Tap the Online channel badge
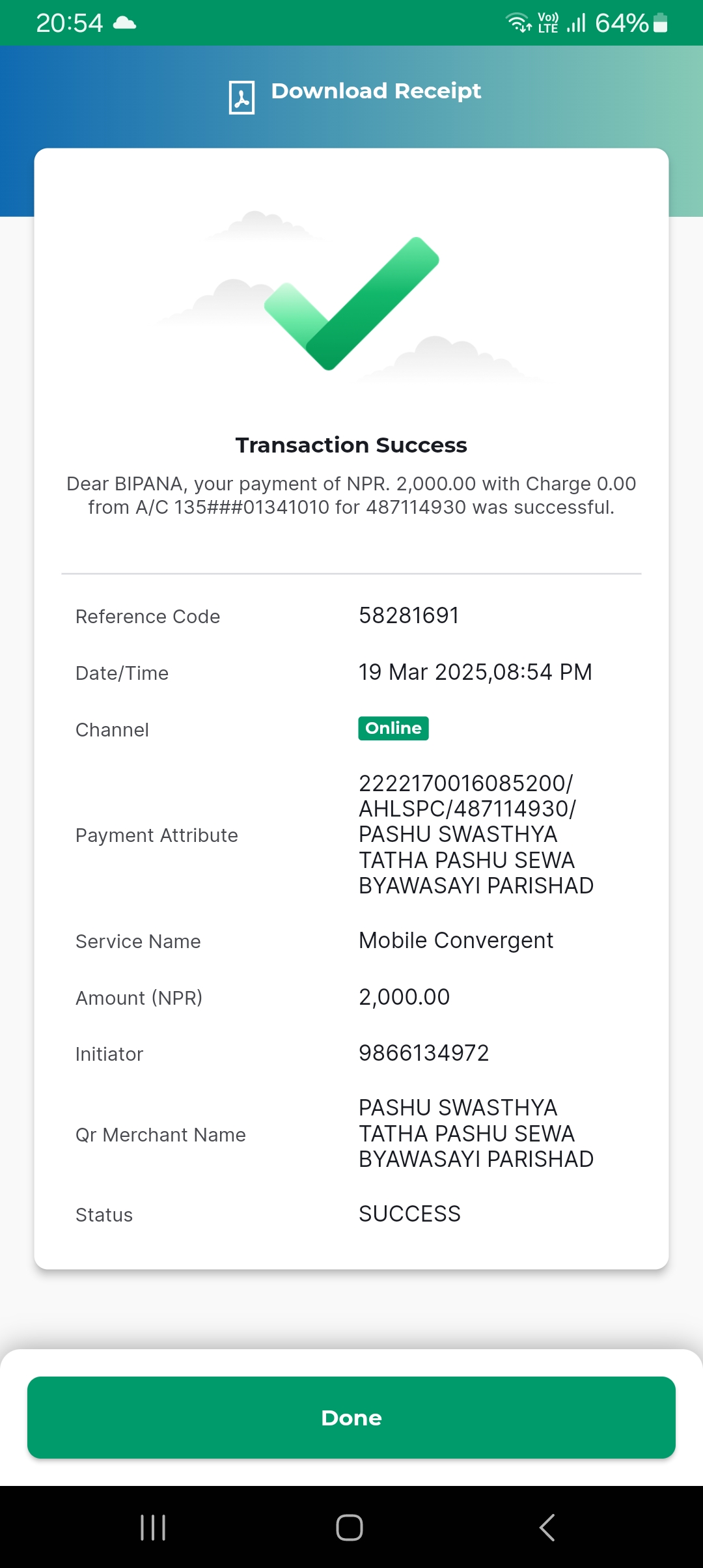Screen dimensions: 703x1568 point(393,728)
